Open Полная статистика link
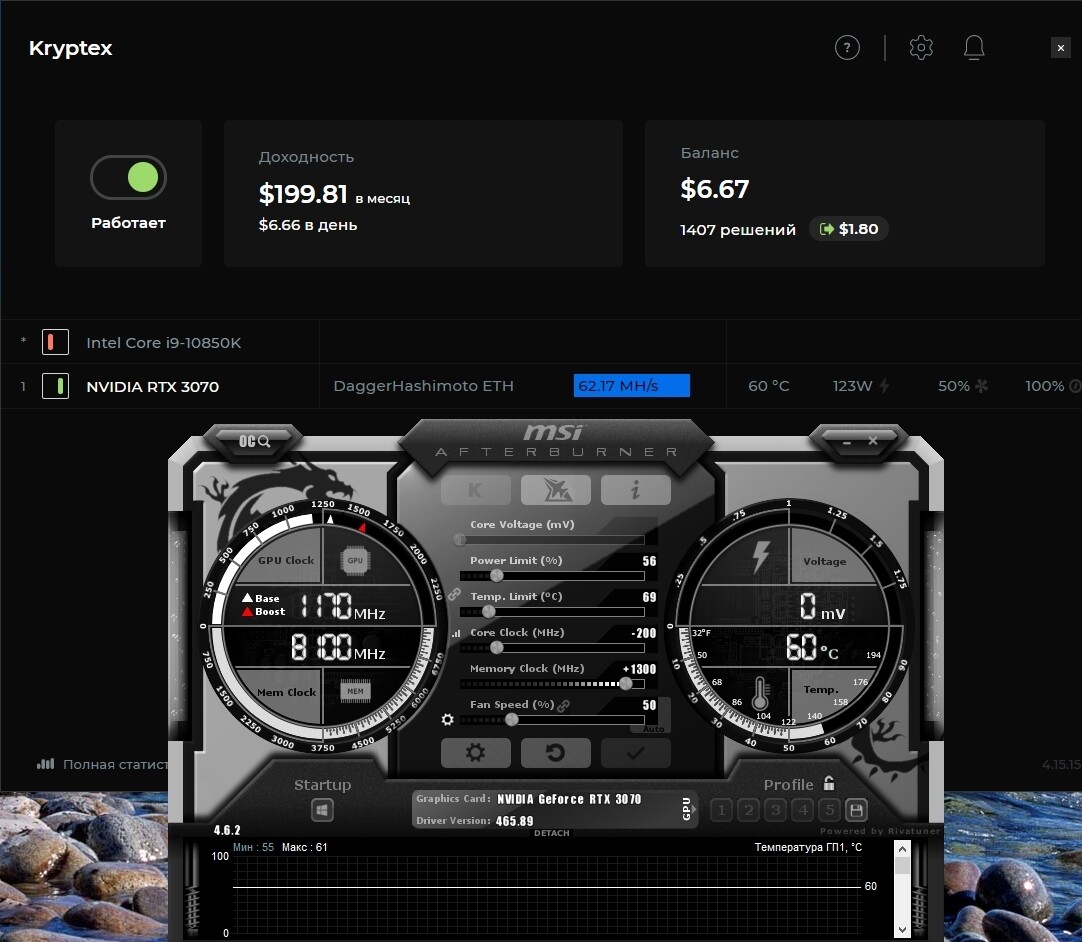 tap(102, 764)
